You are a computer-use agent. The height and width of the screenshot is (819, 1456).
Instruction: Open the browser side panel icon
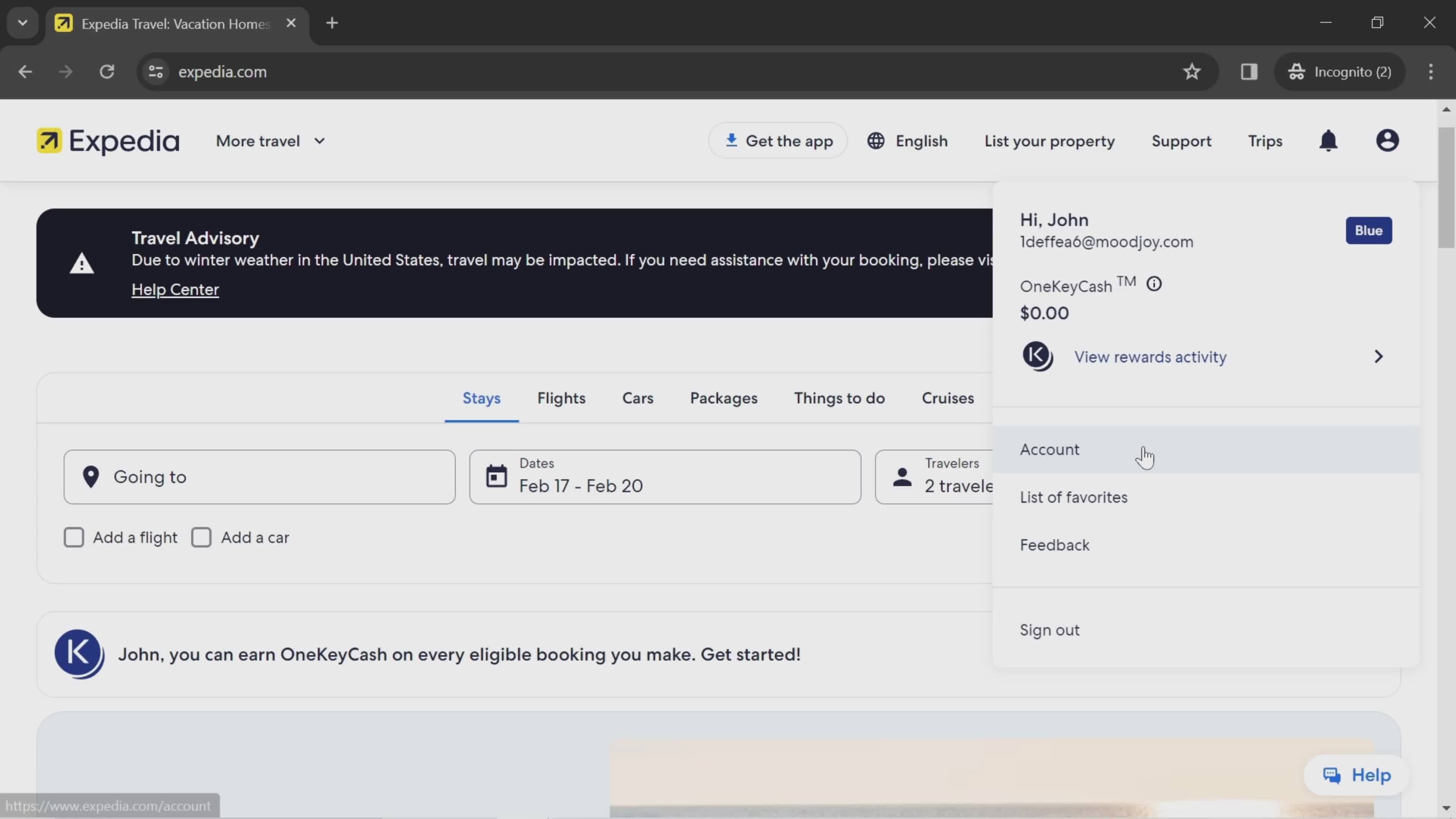[x=1249, y=72]
